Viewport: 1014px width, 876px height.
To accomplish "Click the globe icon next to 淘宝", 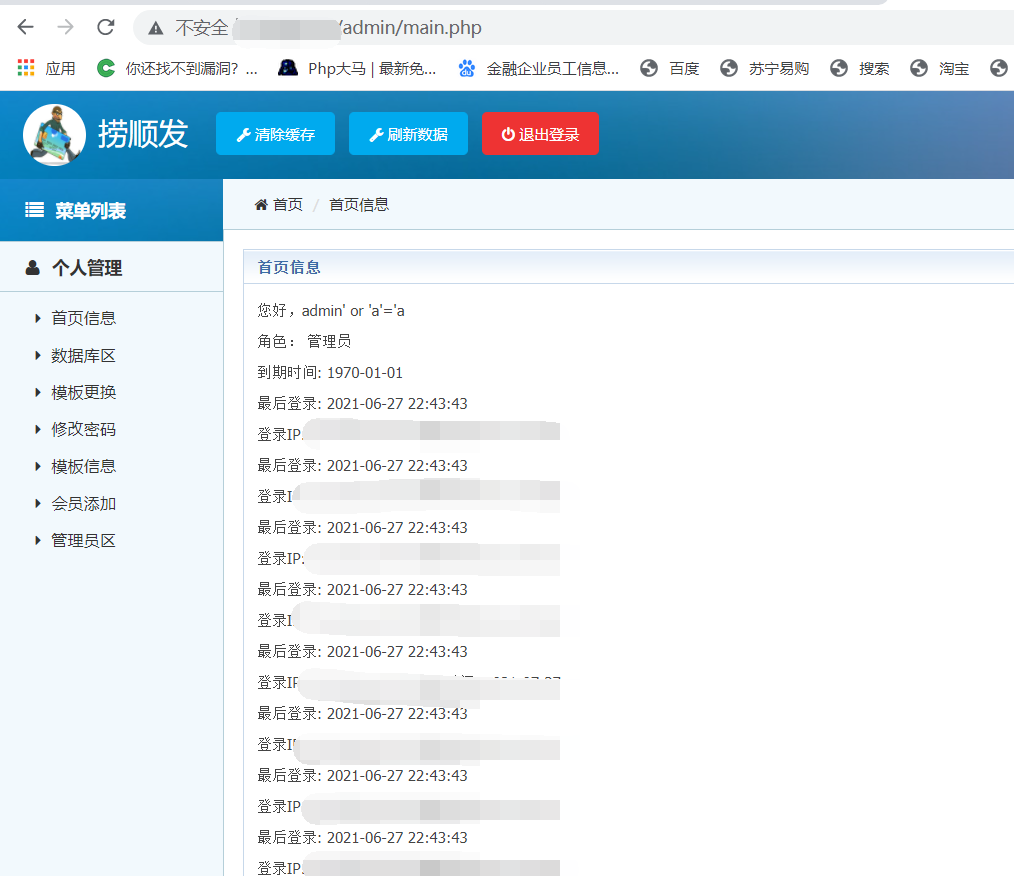I will [x=918, y=68].
